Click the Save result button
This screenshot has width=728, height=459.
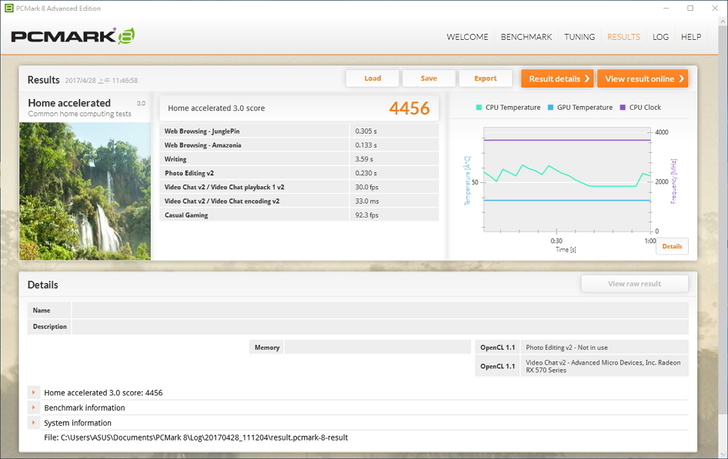tap(428, 78)
